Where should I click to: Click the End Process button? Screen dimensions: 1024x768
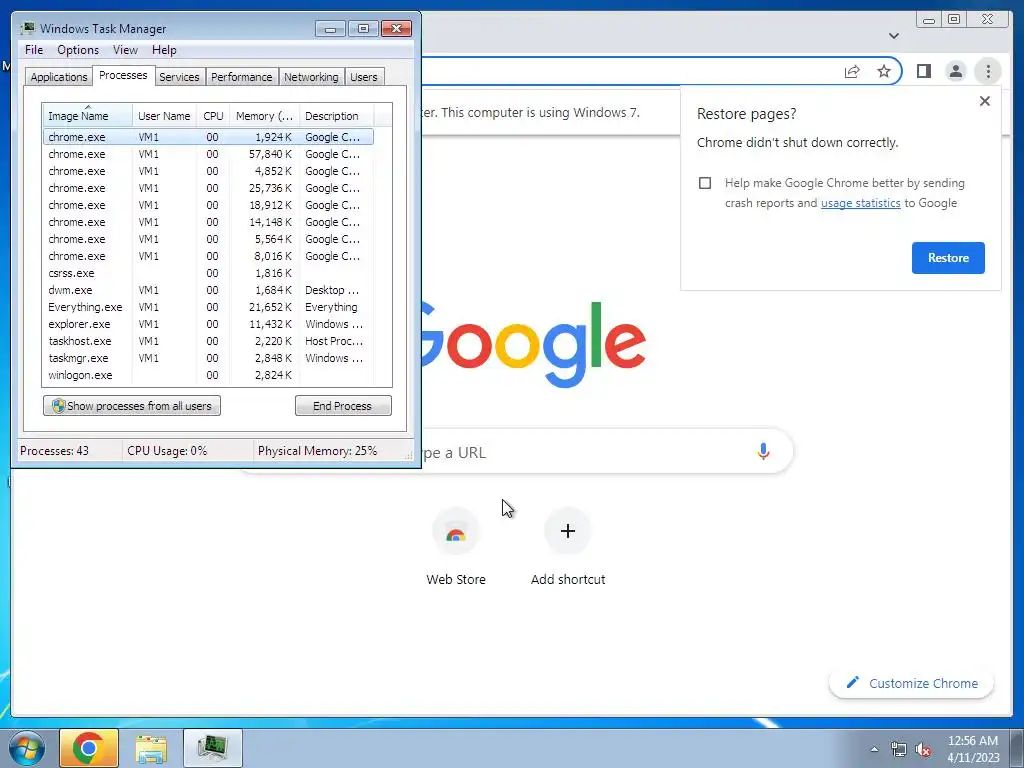point(343,406)
